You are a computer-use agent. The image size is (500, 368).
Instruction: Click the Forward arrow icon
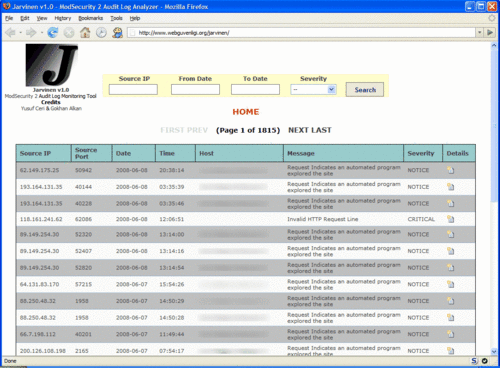tap(31, 33)
